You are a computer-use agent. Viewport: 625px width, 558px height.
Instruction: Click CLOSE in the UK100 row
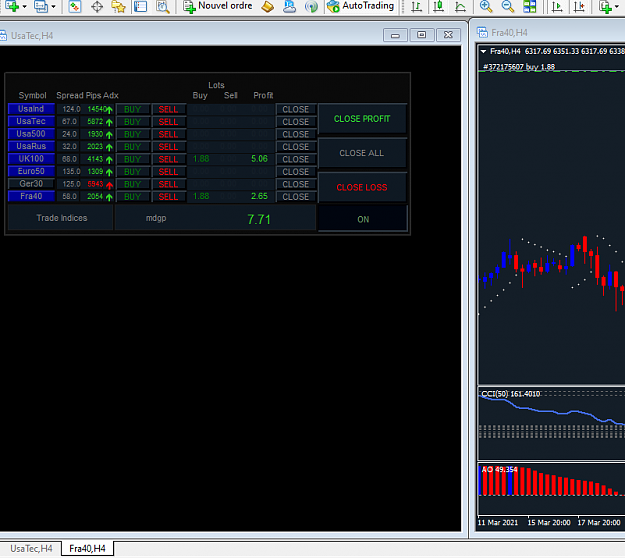click(x=296, y=159)
